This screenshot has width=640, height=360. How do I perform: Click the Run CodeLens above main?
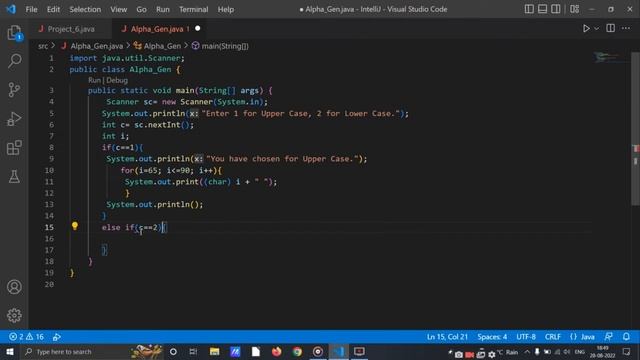point(94,80)
